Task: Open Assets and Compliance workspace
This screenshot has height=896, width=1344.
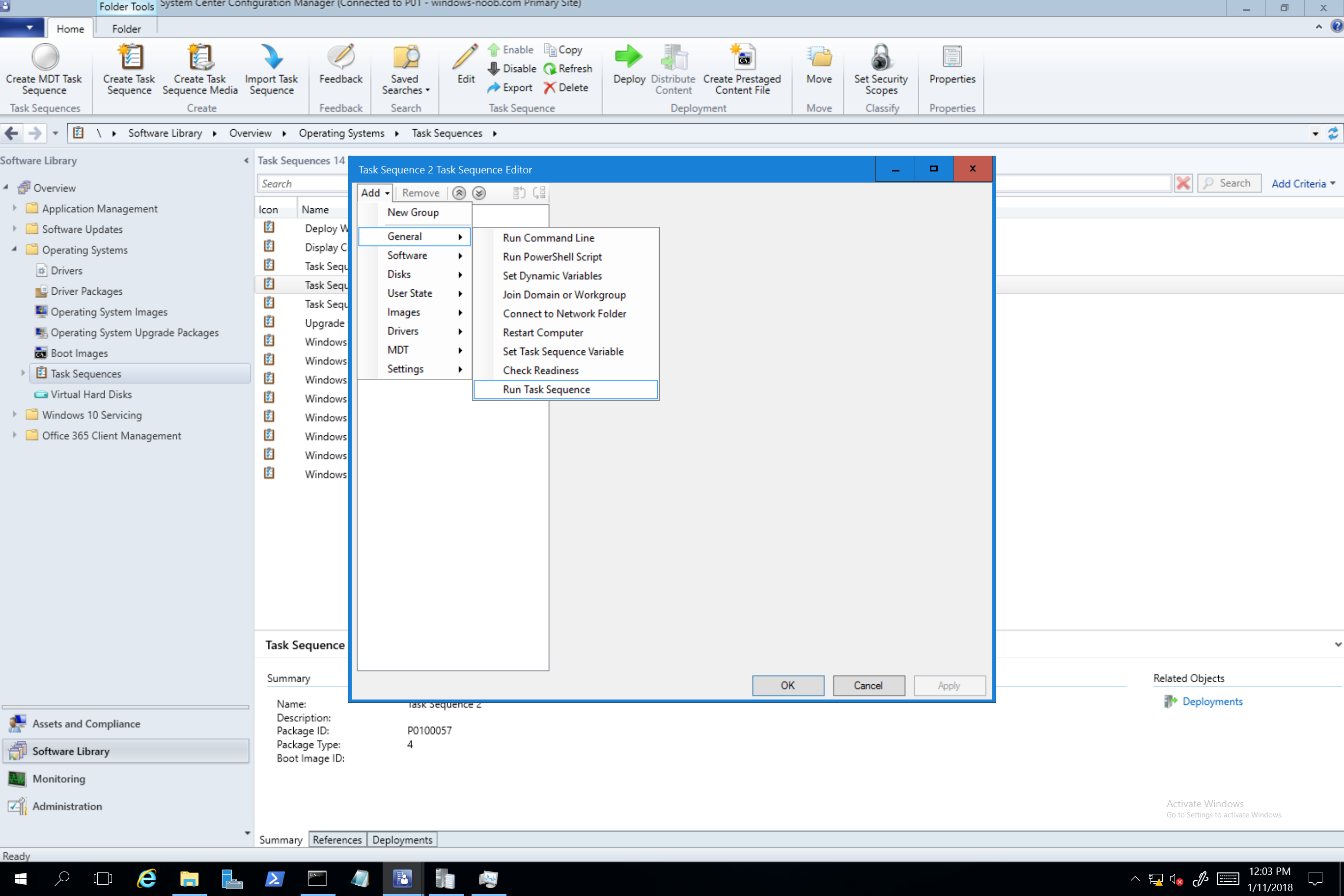Action: tap(126, 724)
